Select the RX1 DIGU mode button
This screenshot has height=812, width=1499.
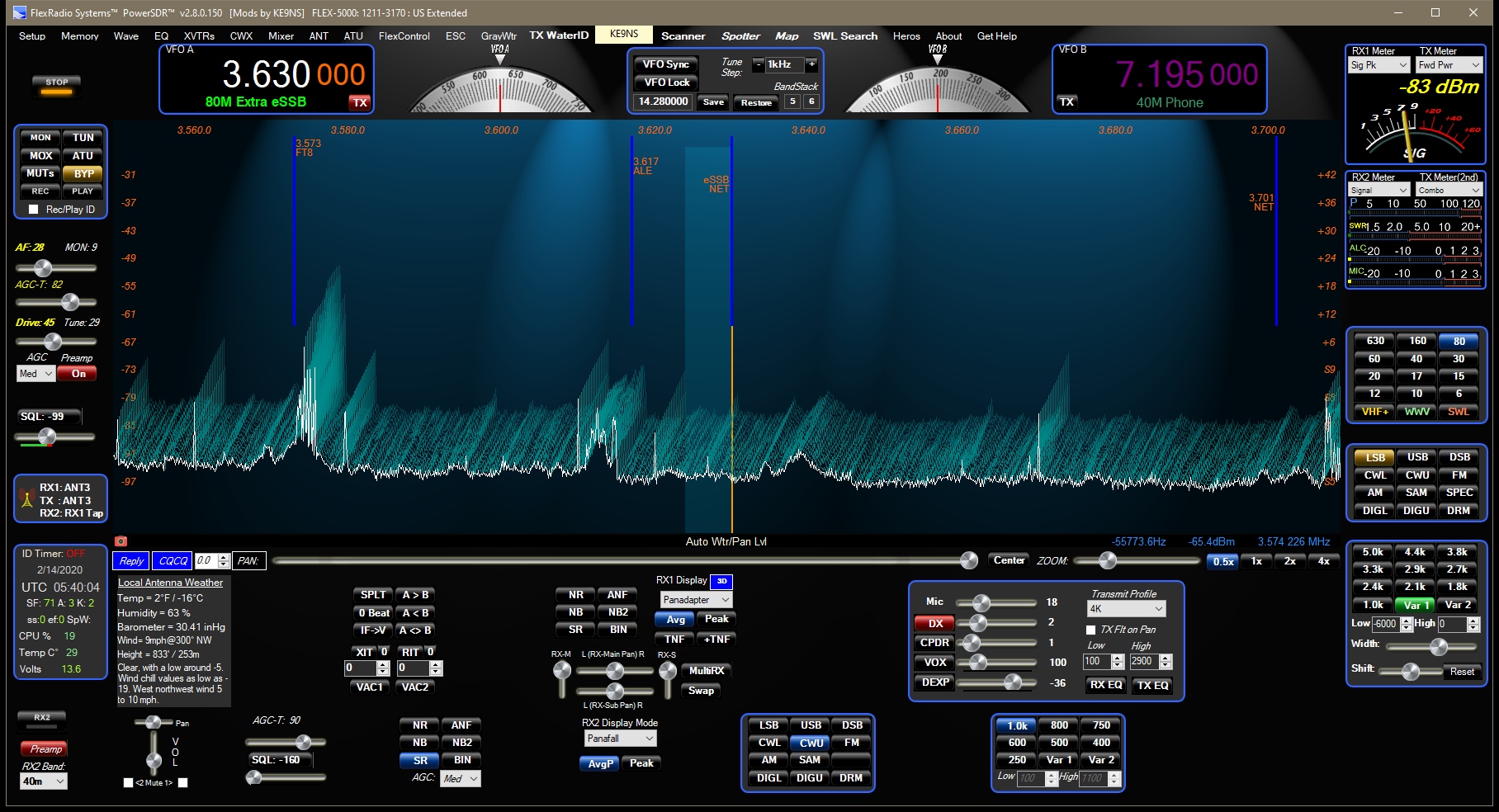[1416, 510]
